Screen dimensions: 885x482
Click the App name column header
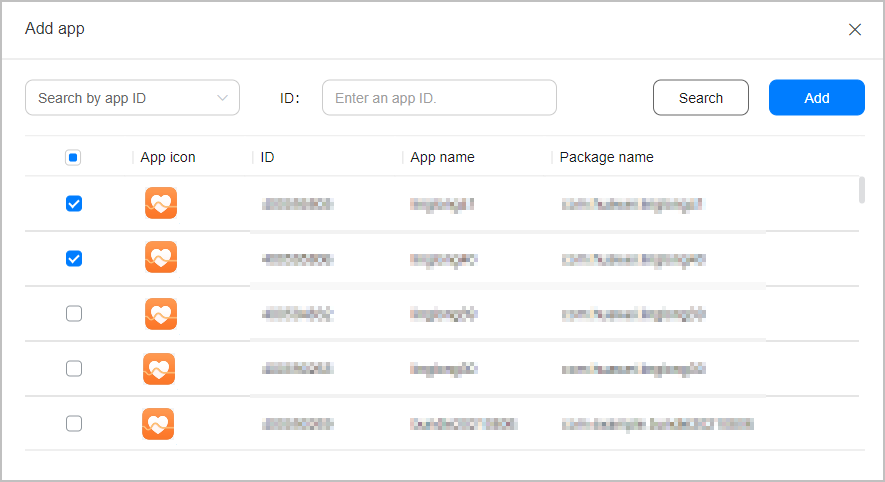[442, 157]
